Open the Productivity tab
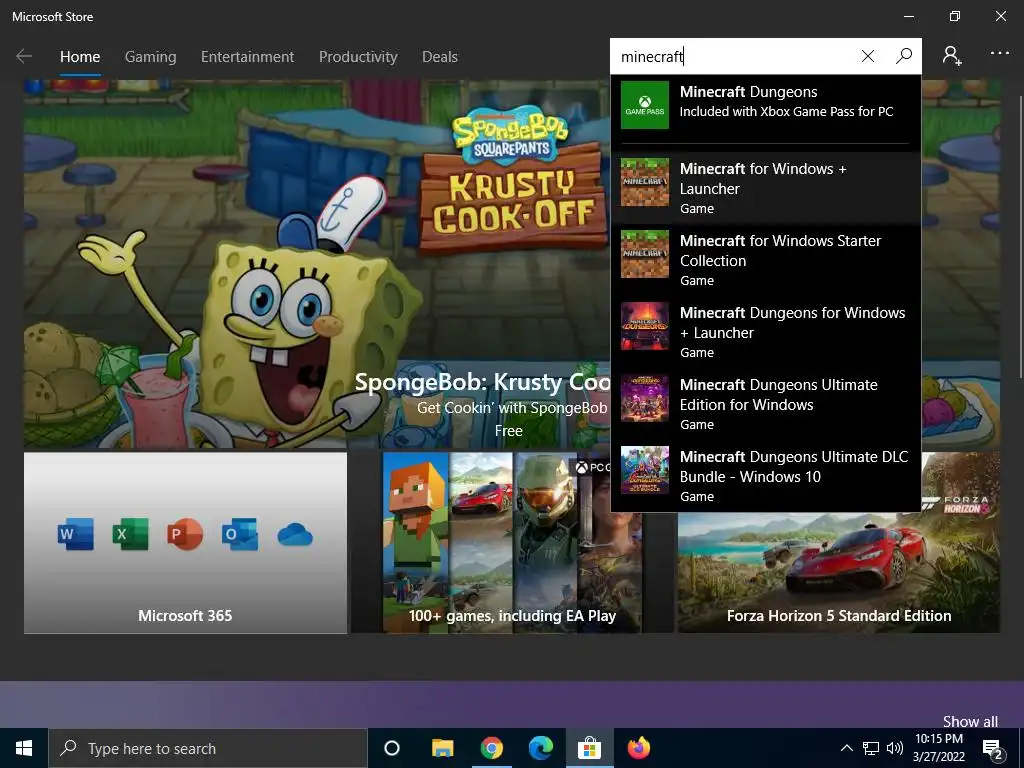1024x768 pixels. coord(358,57)
